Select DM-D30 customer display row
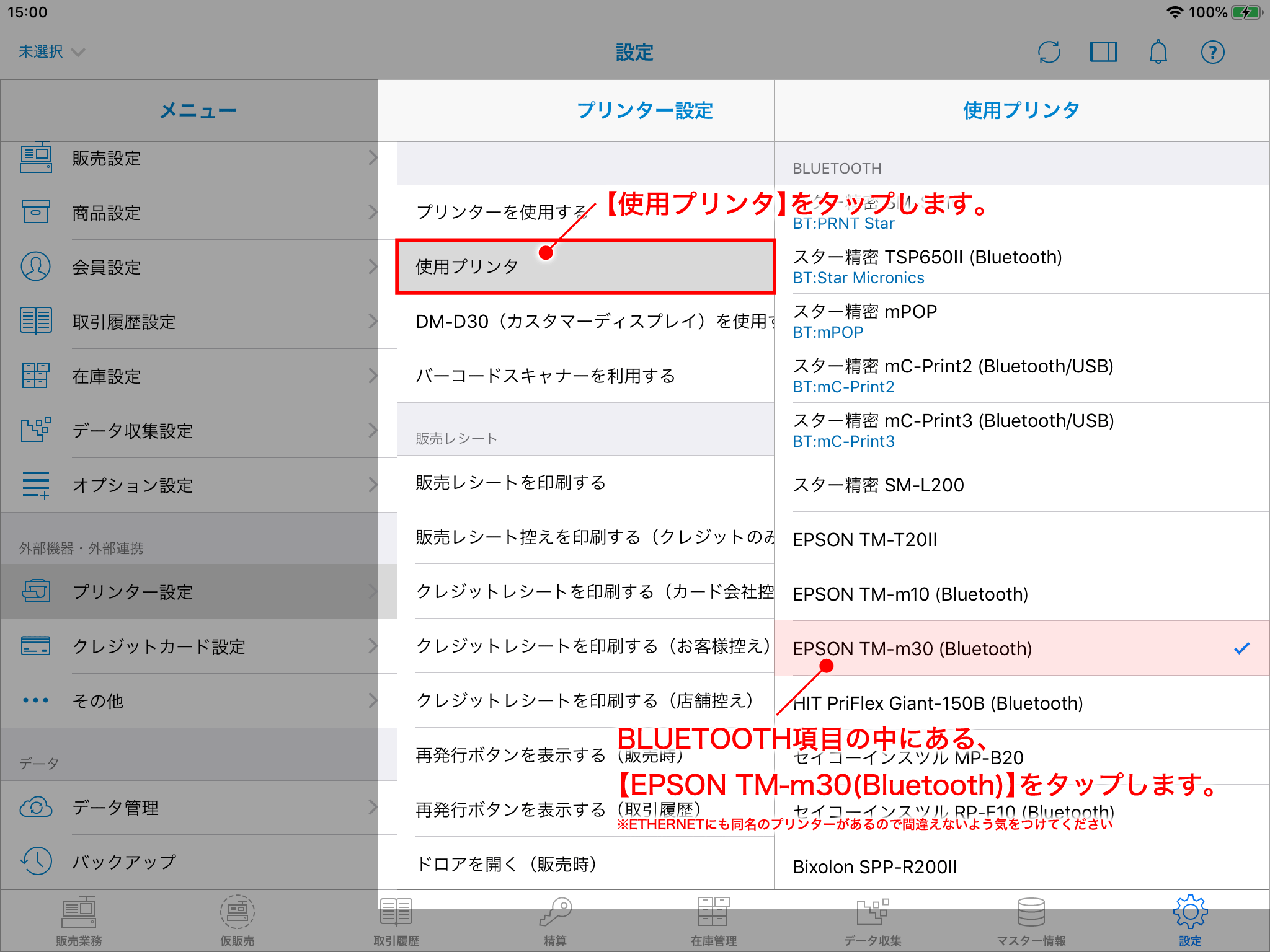 tap(585, 321)
